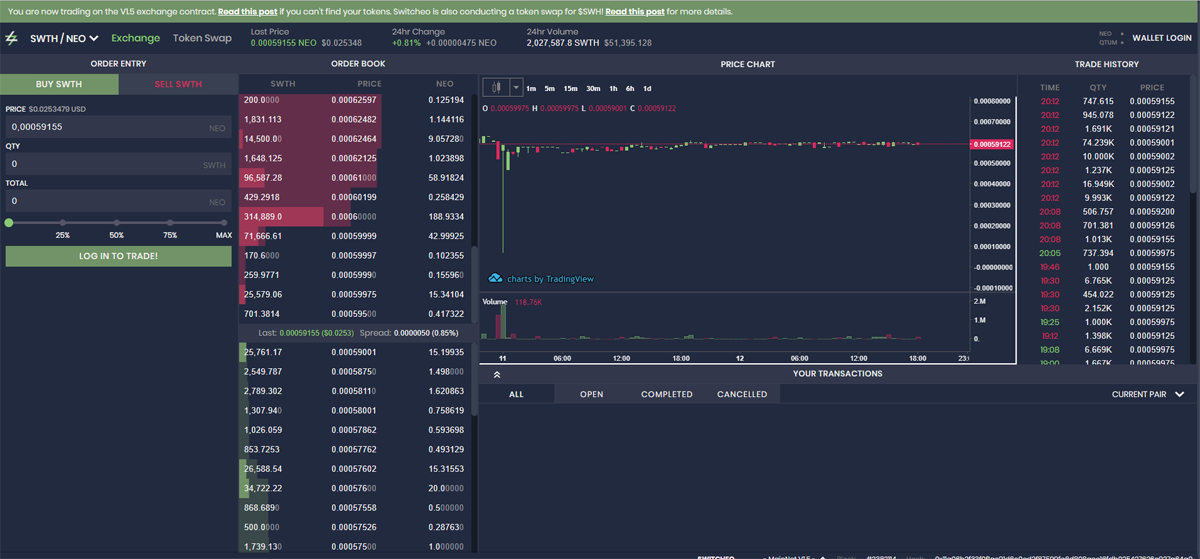
Task: Show CANCELLED transactions tab
Action: (x=742, y=394)
